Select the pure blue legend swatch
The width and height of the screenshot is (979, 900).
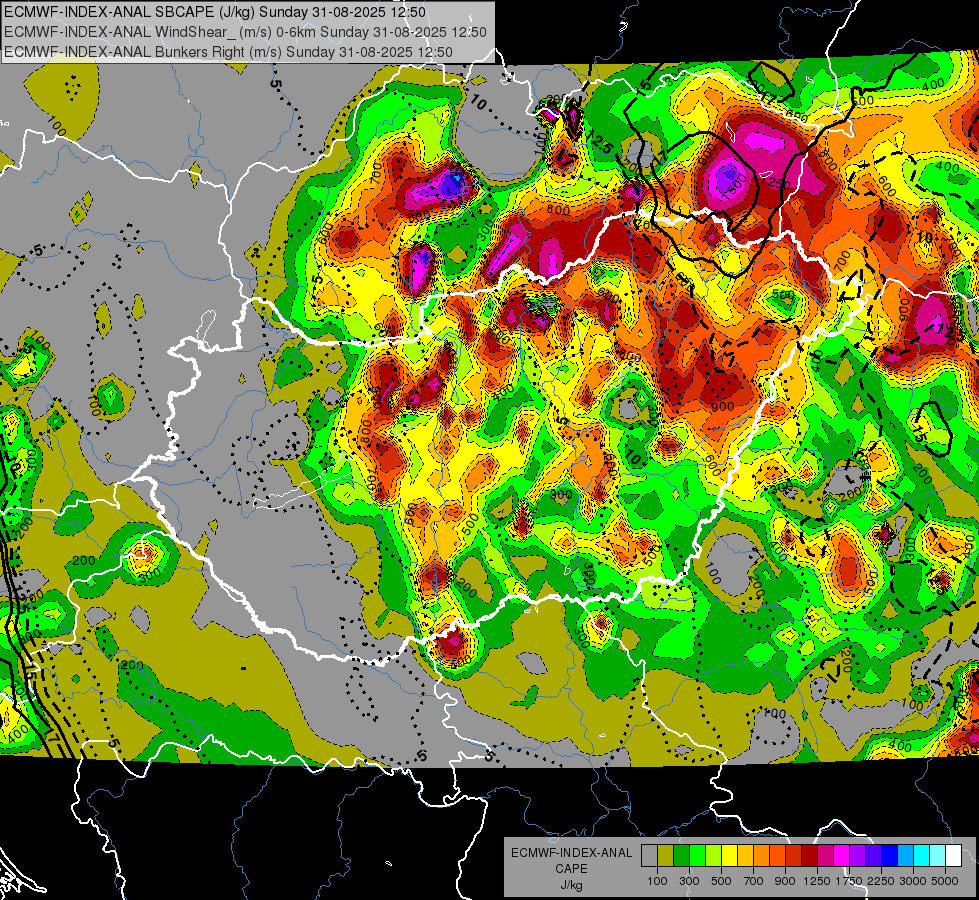pyautogui.click(x=890, y=856)
